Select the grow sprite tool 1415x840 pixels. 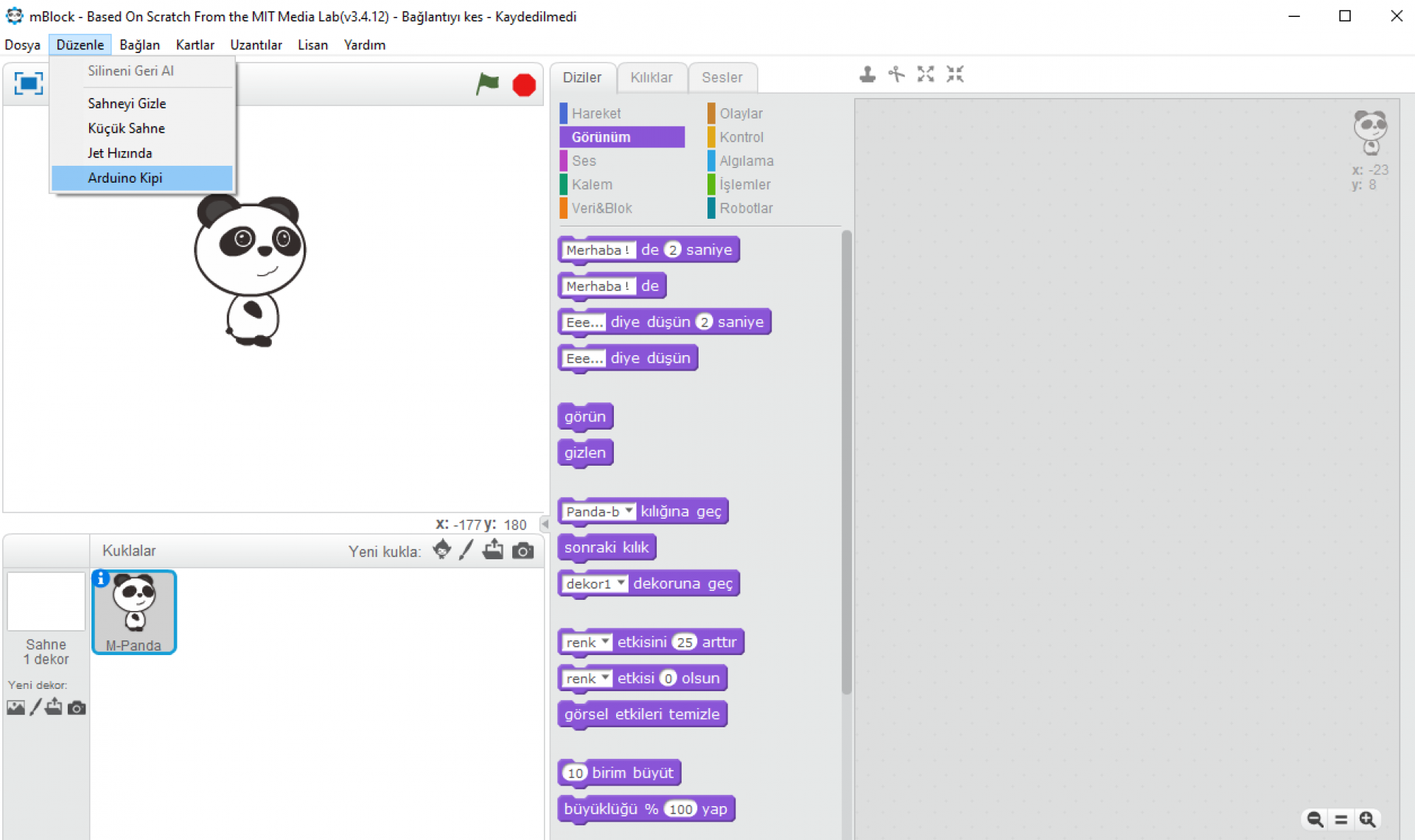pyautogui.click(x=926, y=74)
